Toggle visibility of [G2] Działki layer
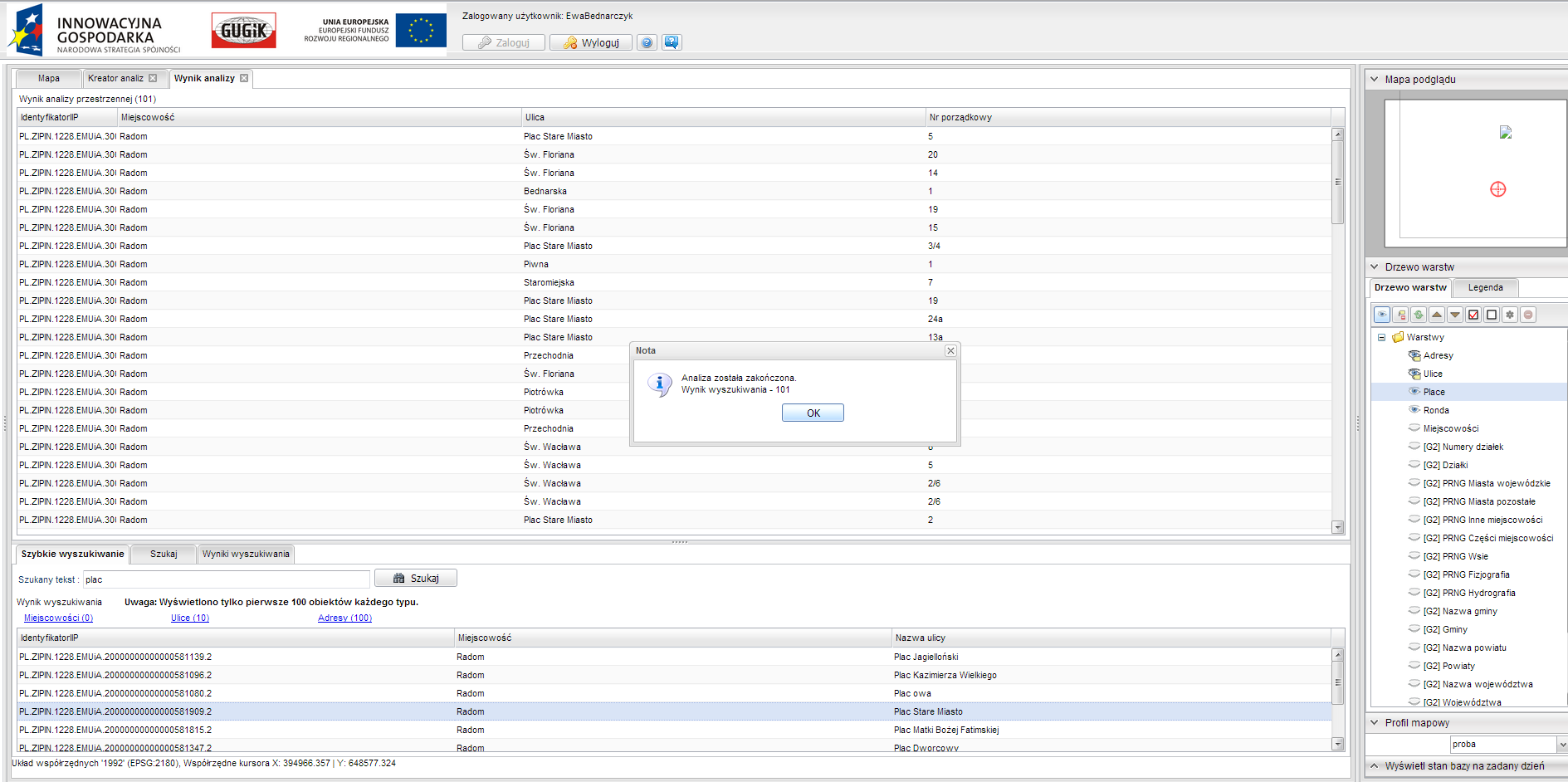 1414,464
